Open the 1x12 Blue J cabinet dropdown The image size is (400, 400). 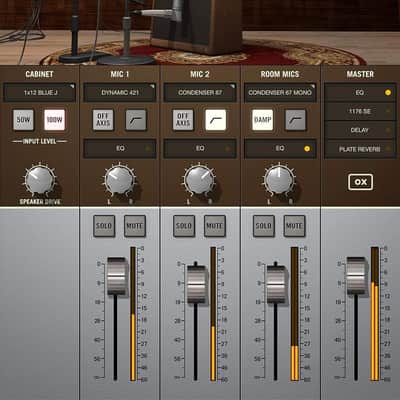[40, 93]
